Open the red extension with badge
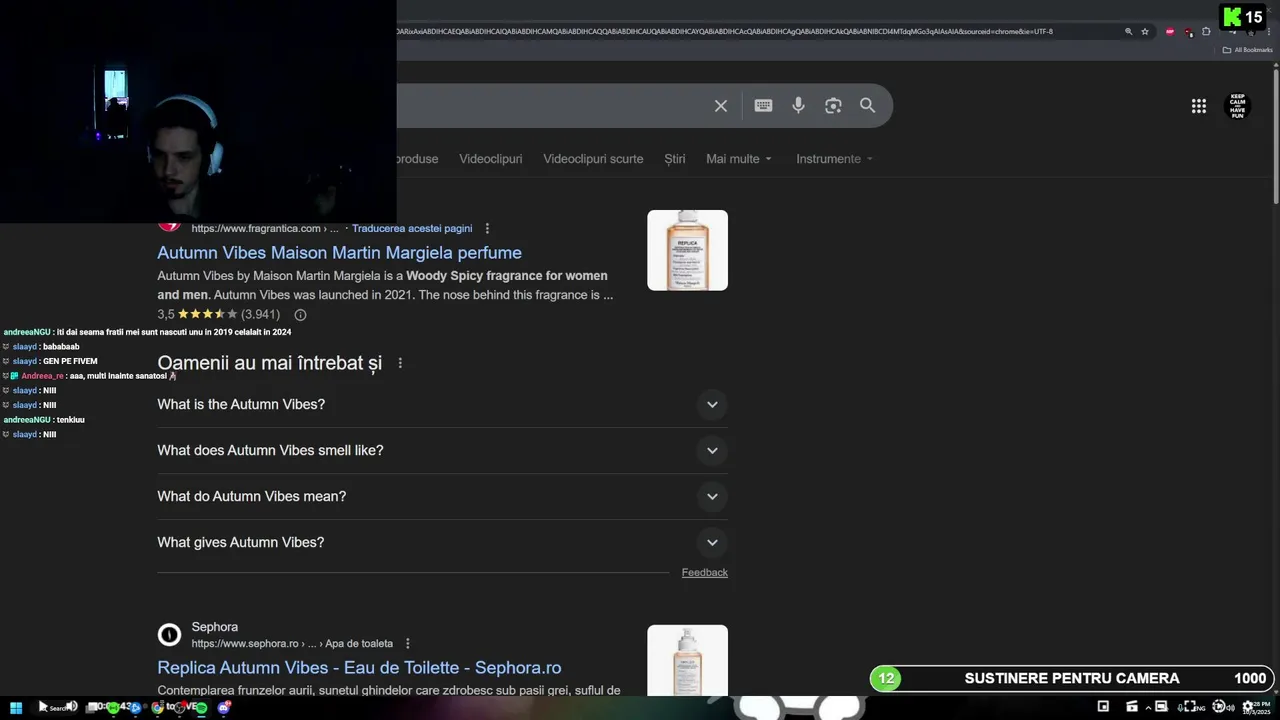 click(x=1188, y=32)
